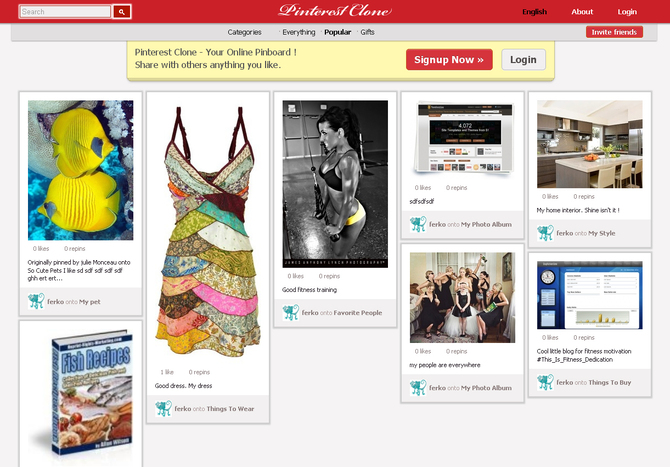Click '1 like' on the dress pin
The height and width of the screenshot is (467, 670).
(x=167, y=372)
